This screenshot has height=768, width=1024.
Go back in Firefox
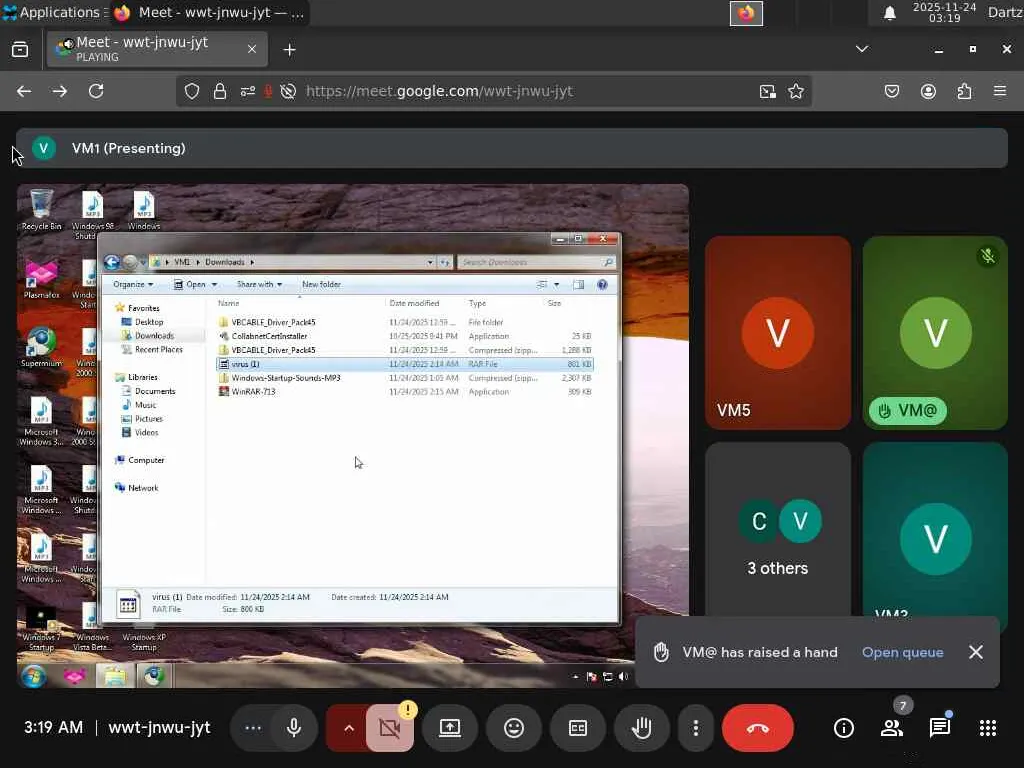(24, 91)
